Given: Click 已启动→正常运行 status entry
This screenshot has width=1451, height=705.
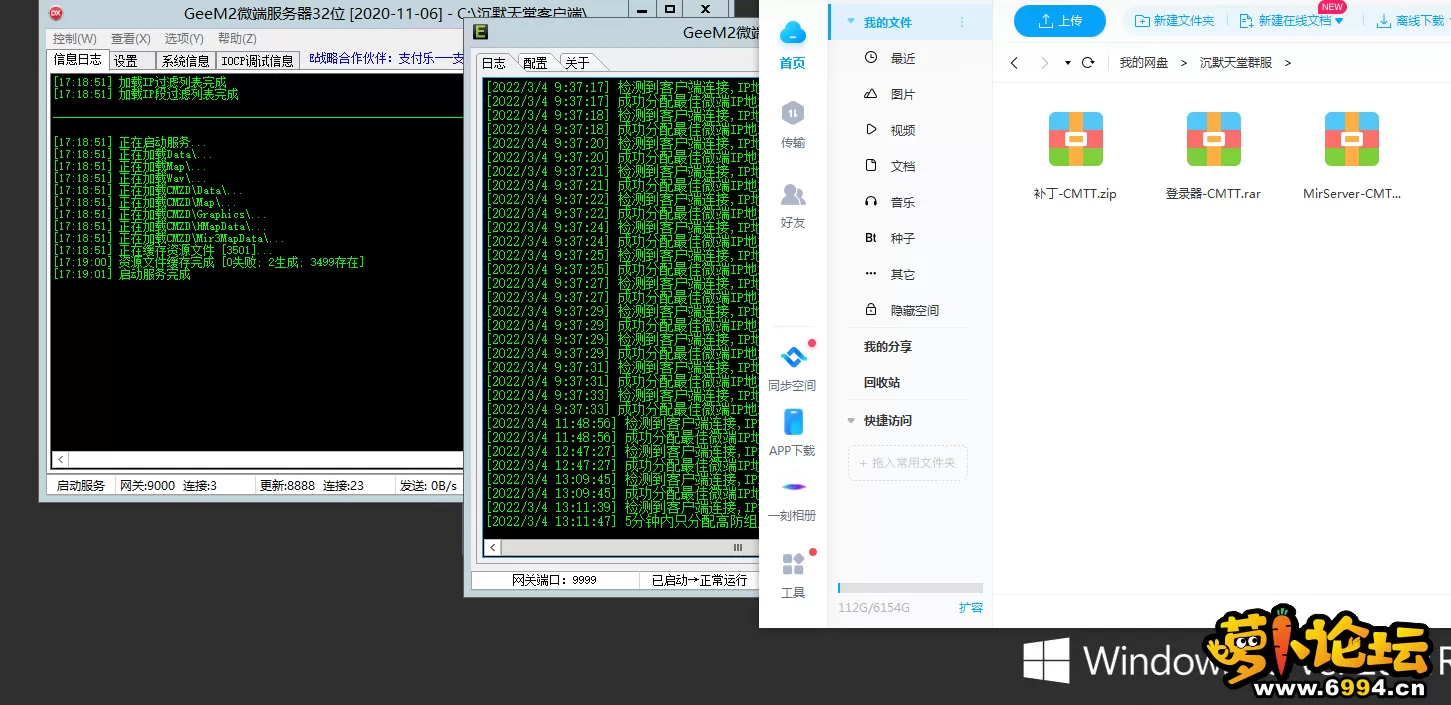Looking at the screenshot, I should tap(699, 580).
